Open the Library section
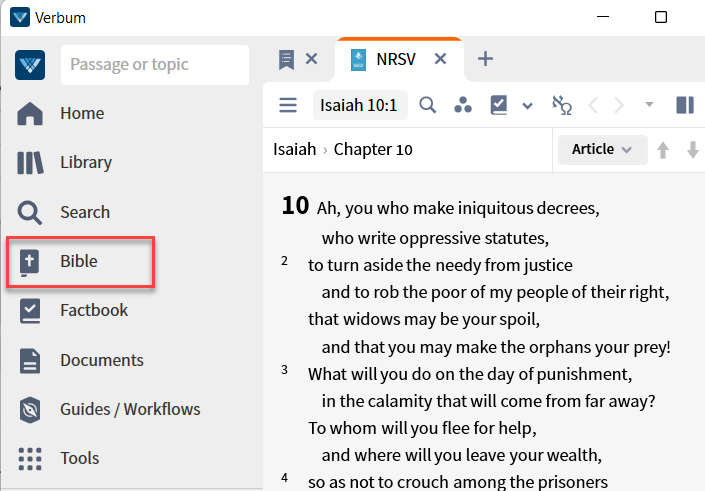Screen dimensions: 705x491 click(x=86, y=162)
